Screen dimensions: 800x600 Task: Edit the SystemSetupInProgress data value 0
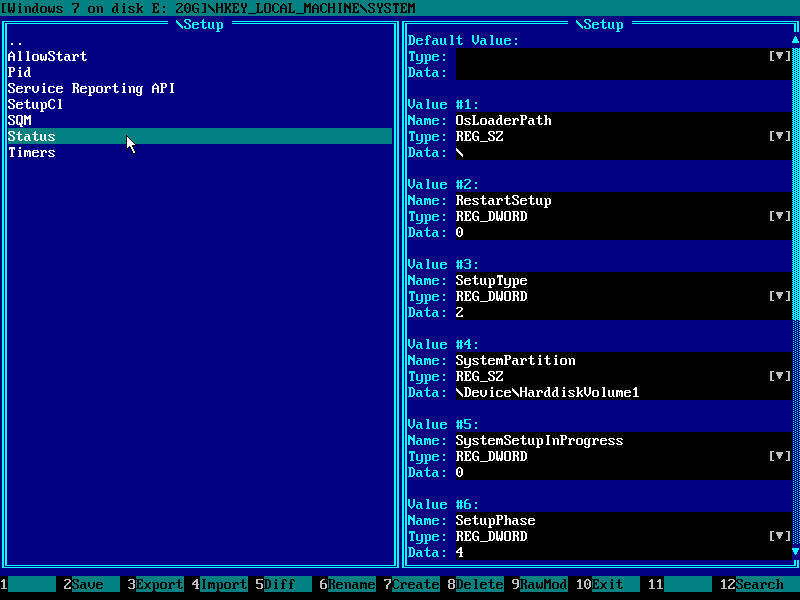(623, 472)
